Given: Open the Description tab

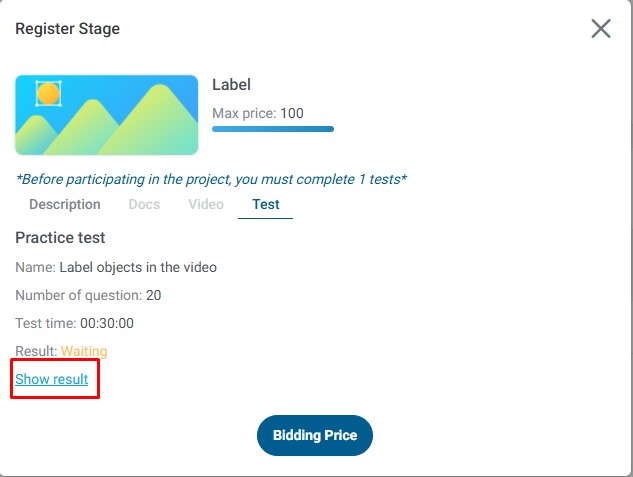Looking at the screenshot, I should point(65,204).
